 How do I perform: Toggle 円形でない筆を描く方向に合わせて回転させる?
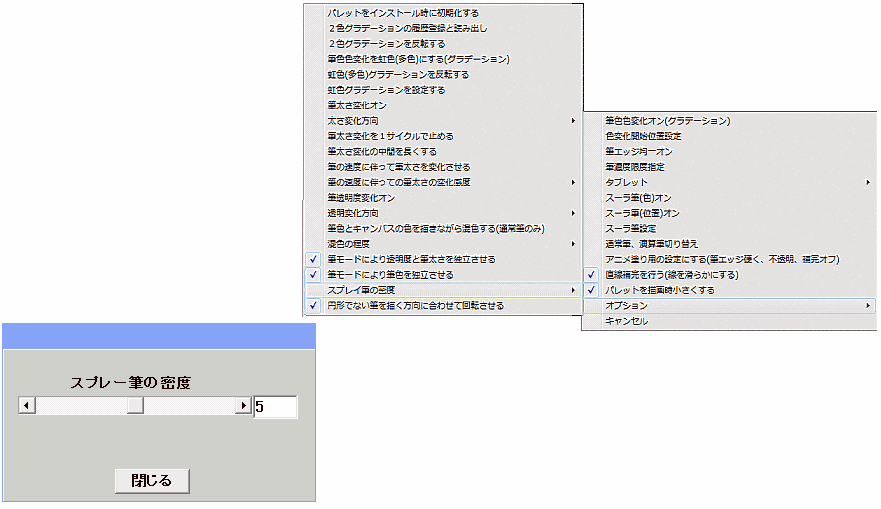pyautogui.click(x=415, y=306)
